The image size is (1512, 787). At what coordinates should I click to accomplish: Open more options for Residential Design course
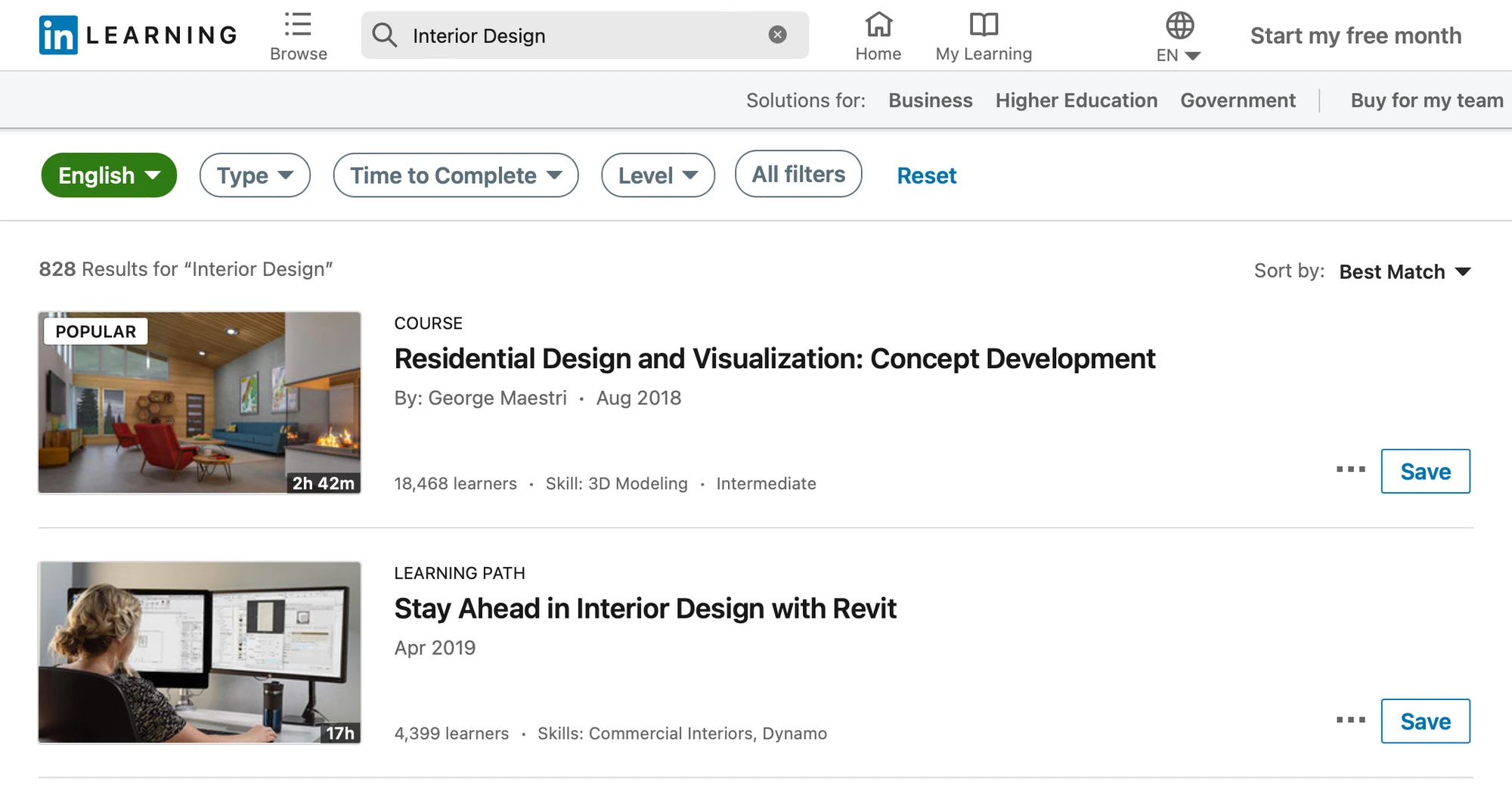(x=1350, y=470)
